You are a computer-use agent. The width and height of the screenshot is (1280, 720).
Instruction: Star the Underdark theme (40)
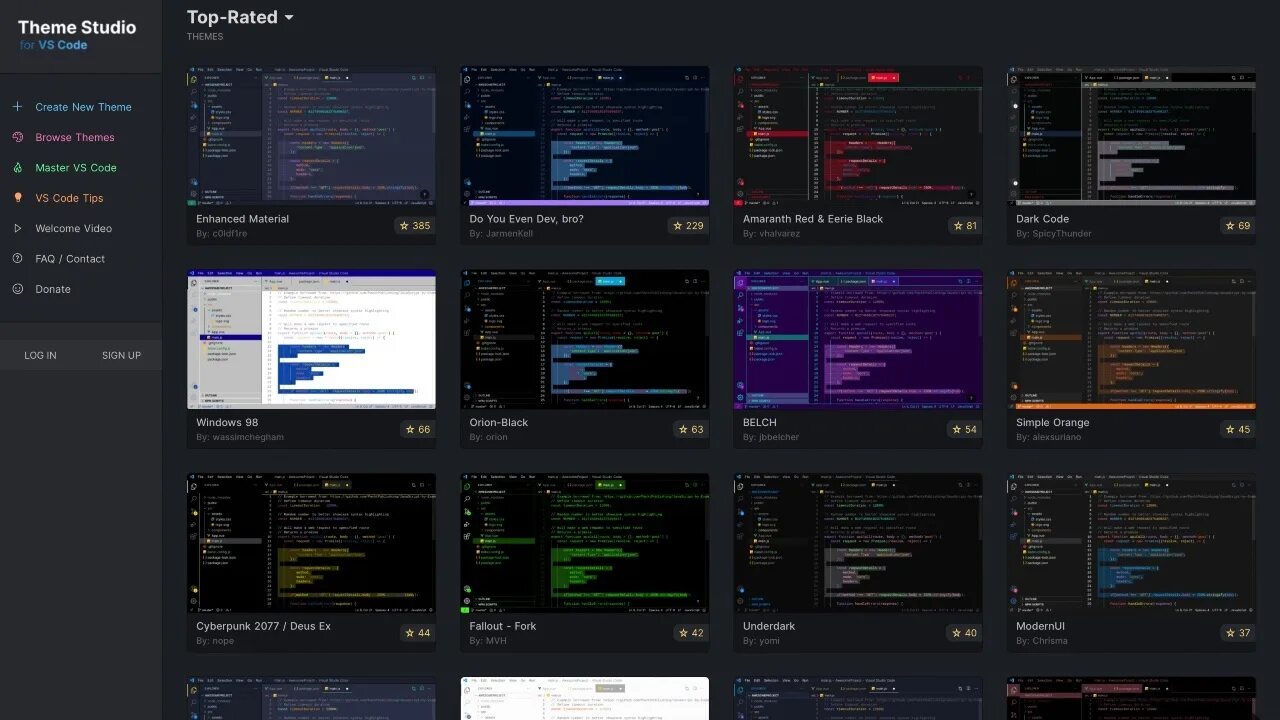click(x=964, y=633)
